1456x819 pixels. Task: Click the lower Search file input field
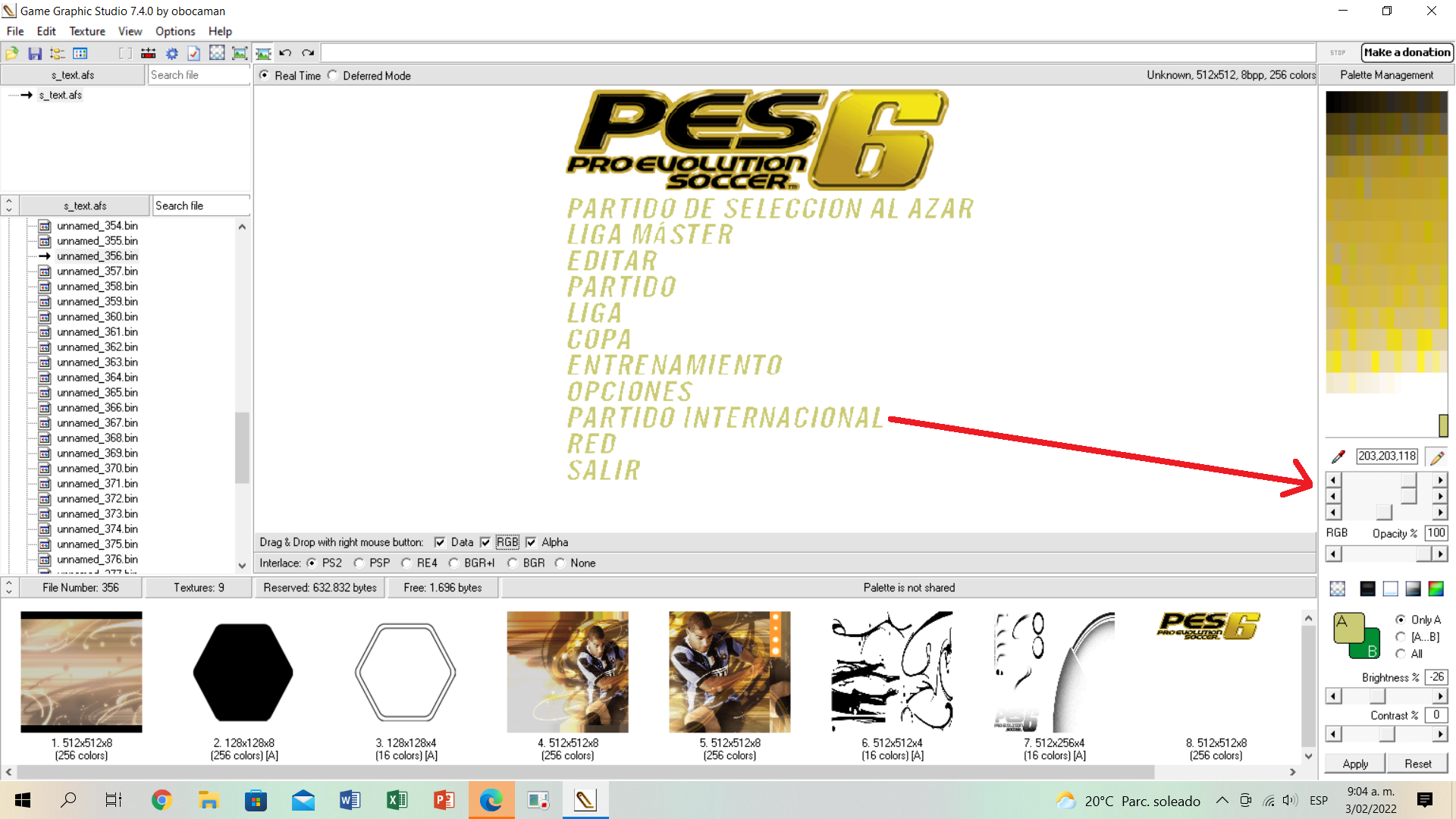pos(201,206)
